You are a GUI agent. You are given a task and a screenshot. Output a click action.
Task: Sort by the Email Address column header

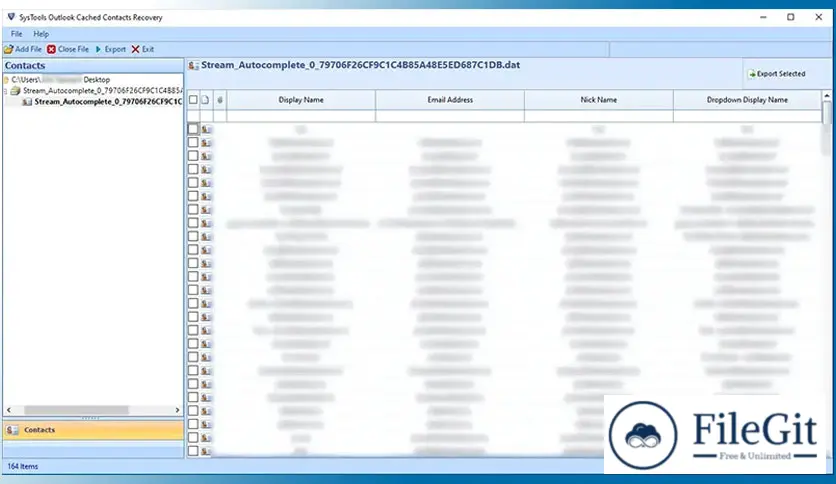(x=450, y=100)
